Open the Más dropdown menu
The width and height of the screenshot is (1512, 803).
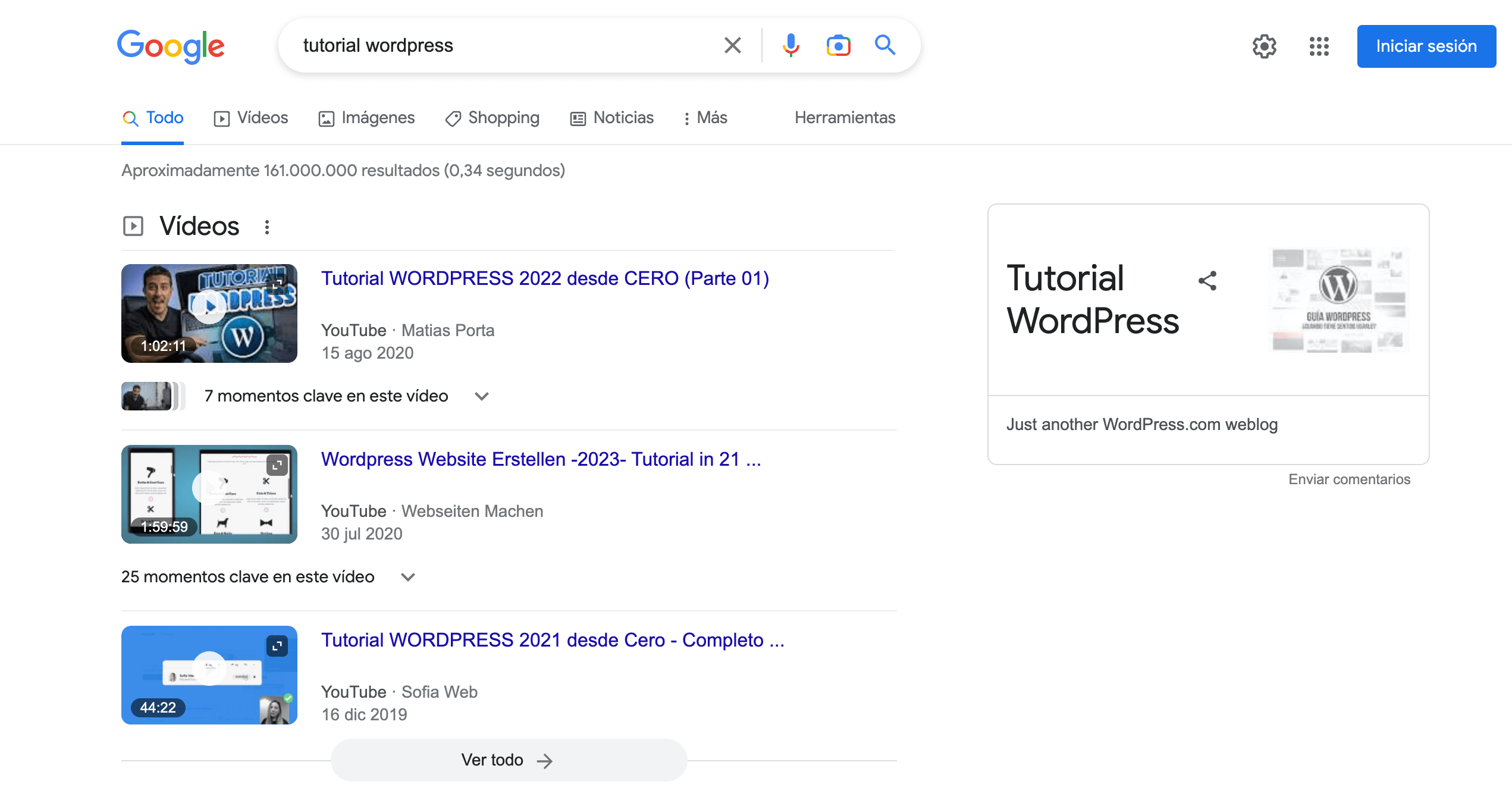705,118
